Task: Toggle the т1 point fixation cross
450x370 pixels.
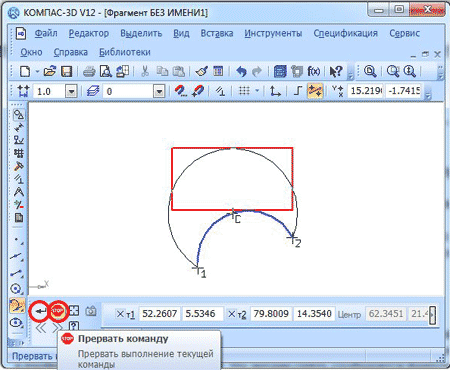Action: [120, 314]
